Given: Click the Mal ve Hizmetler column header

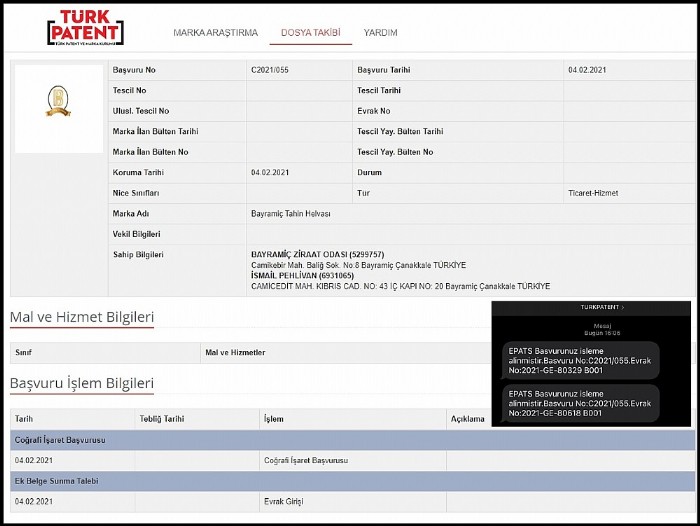Looking at the screenshot, I should [x=235, y=353].
